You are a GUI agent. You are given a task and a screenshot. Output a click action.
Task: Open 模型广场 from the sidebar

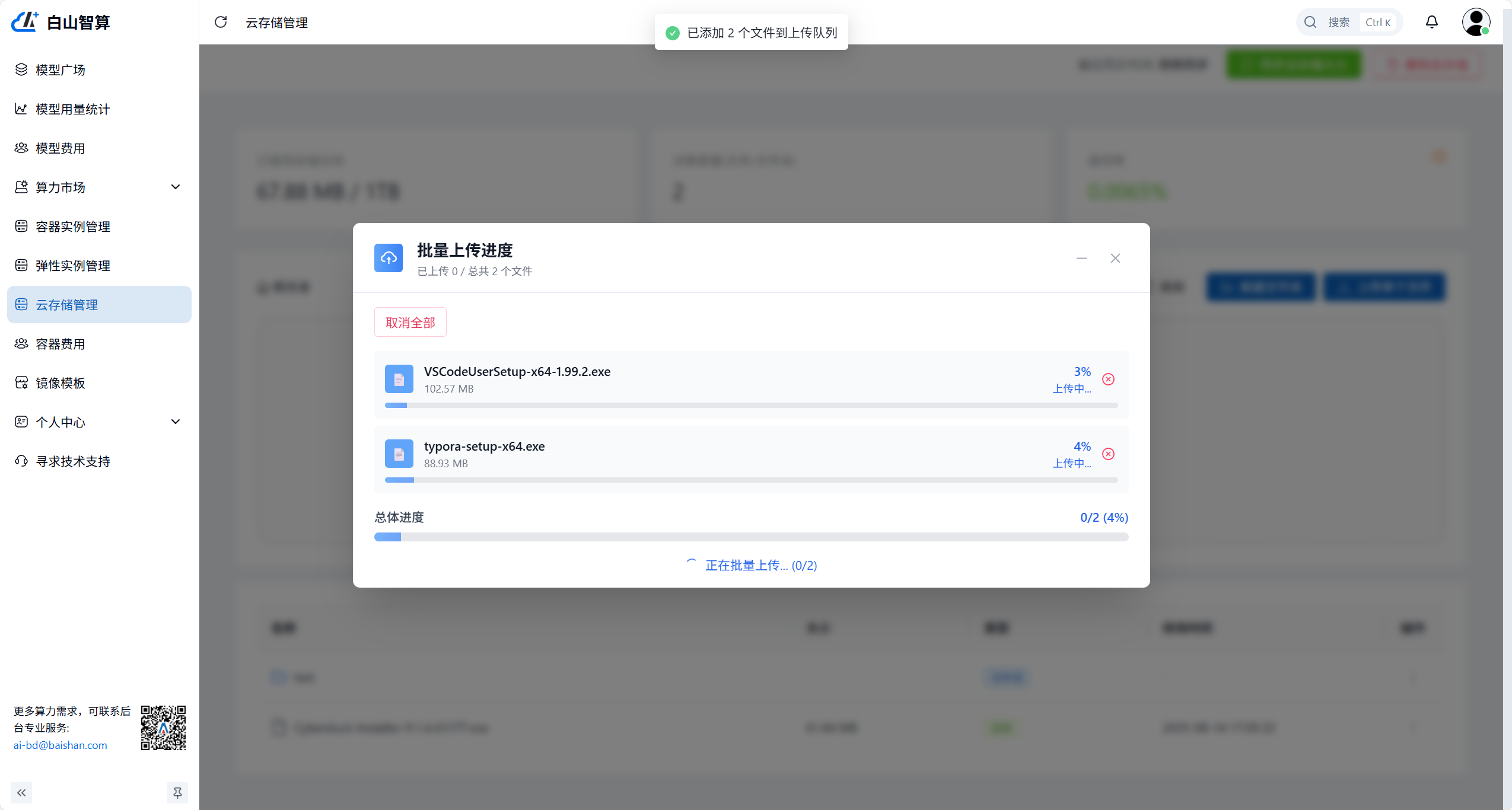61,69
